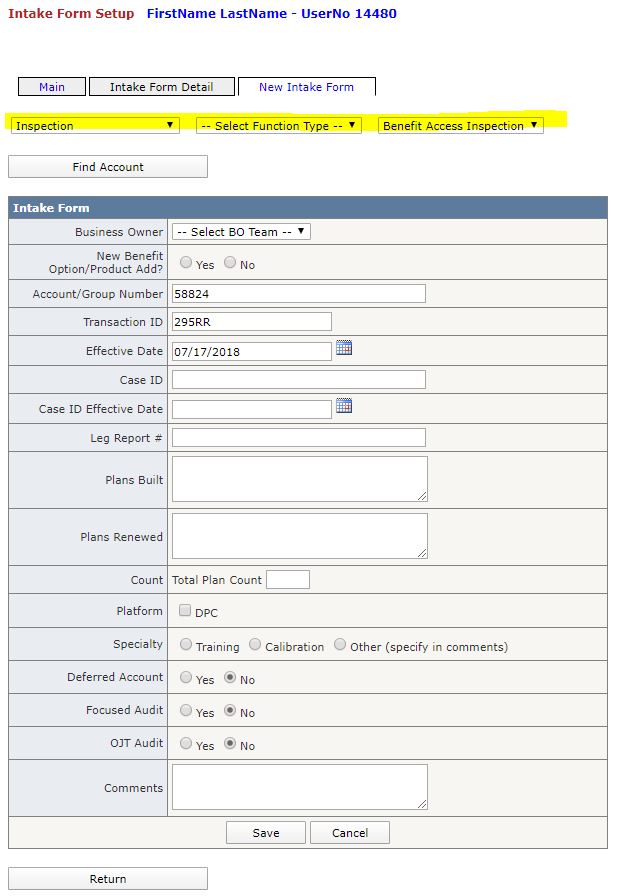Open the Inspection dropdown

(x=95, y=125)
